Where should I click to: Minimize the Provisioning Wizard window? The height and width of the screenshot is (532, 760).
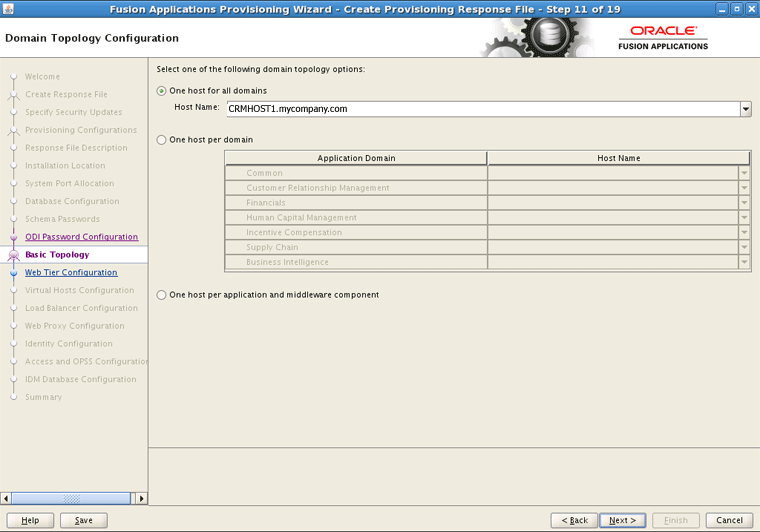coord(722,9)
